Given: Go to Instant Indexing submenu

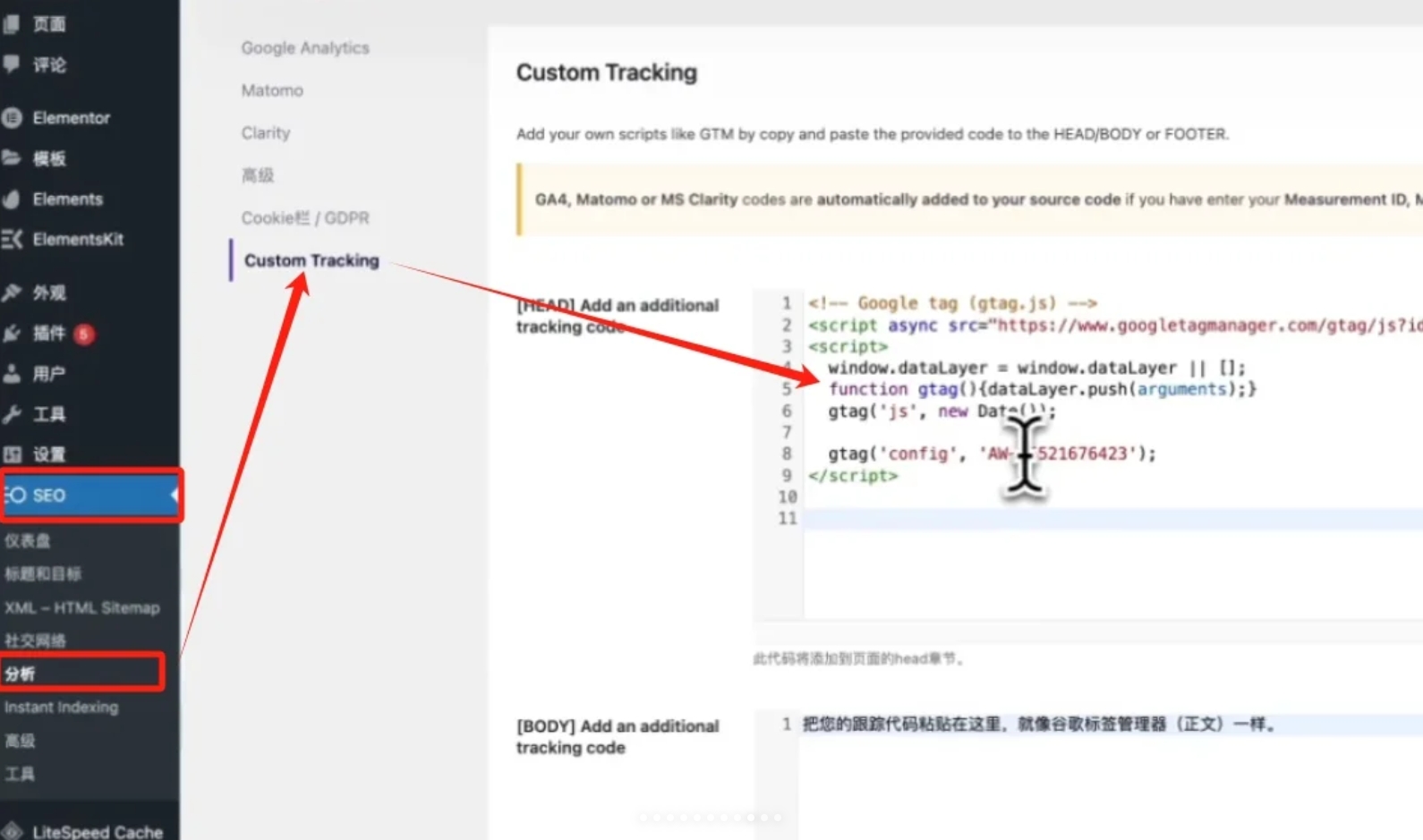Looking at the screenshot, I should [61, 708].
